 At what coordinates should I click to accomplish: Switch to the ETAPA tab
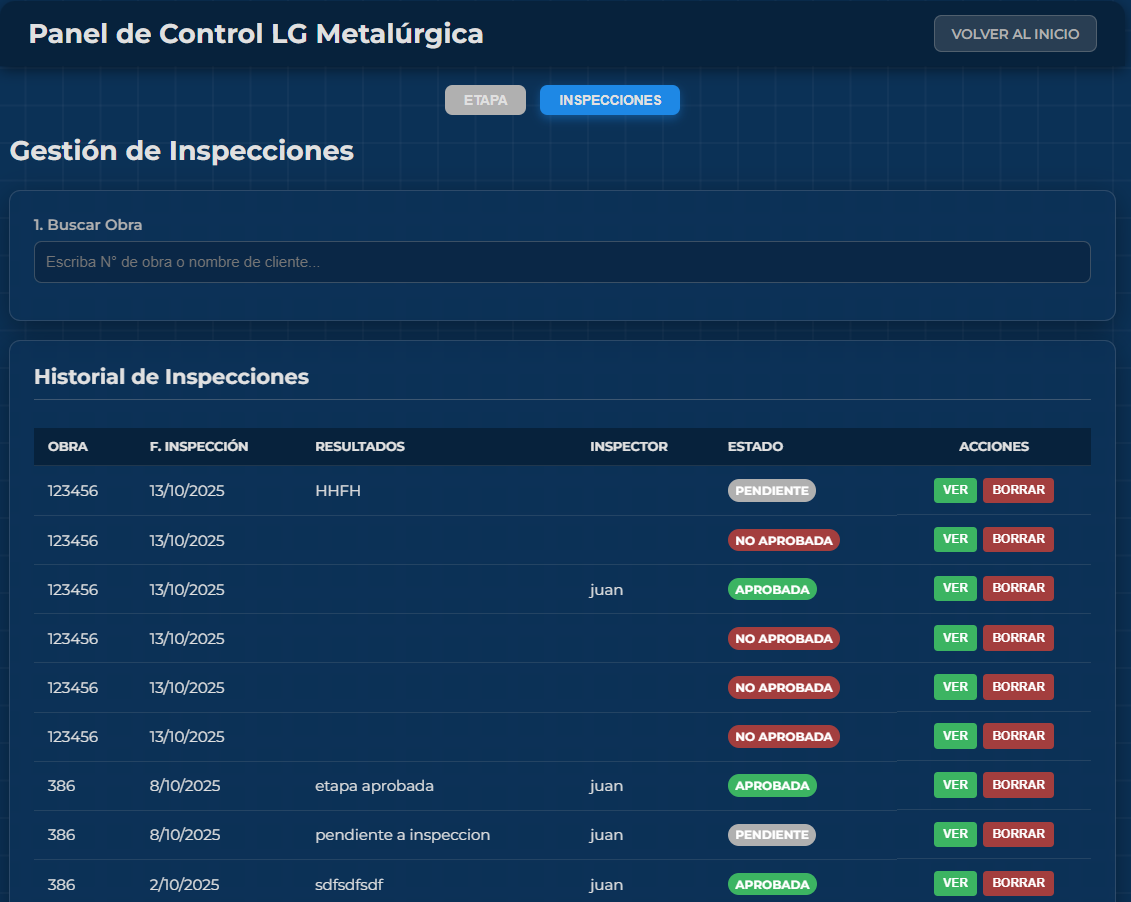(x=485, y=99)
